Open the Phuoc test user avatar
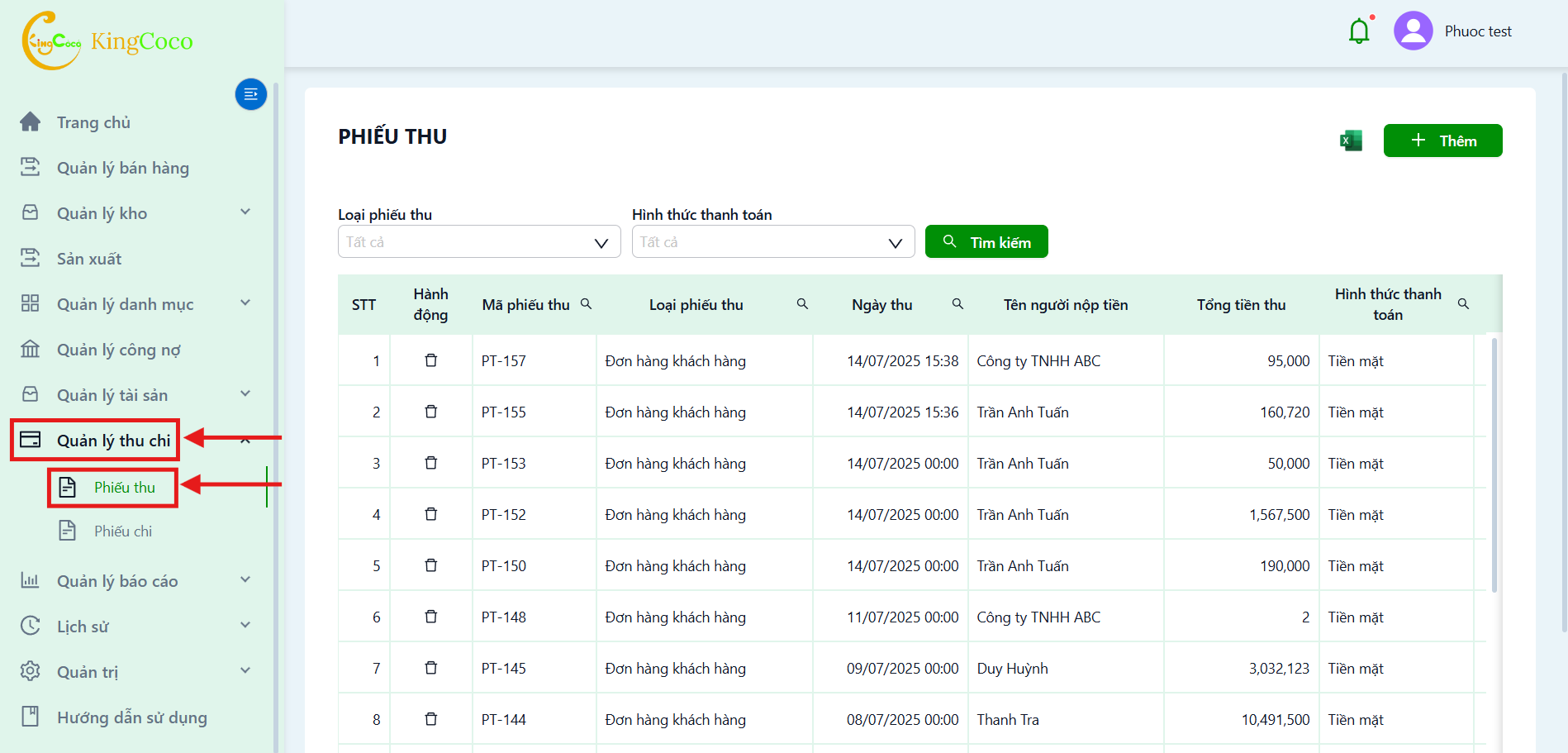 (1414, 31)
